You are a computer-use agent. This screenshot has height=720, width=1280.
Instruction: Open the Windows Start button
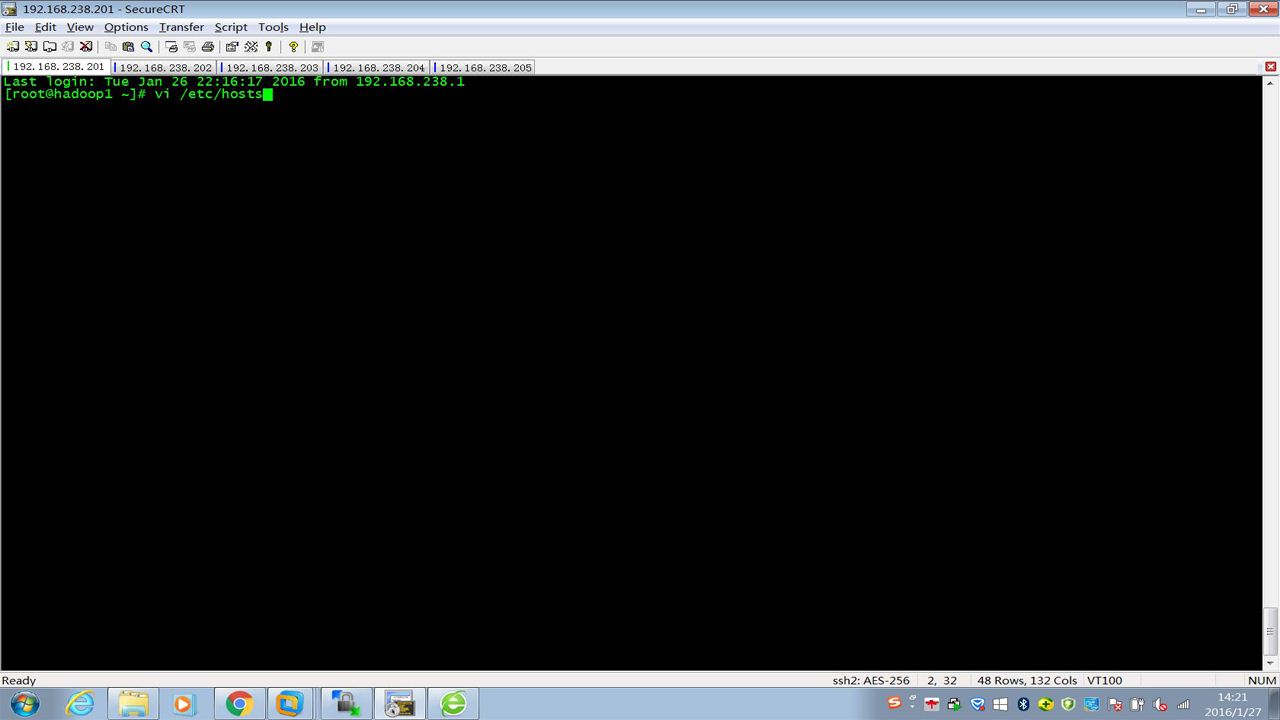click(23, 704)
